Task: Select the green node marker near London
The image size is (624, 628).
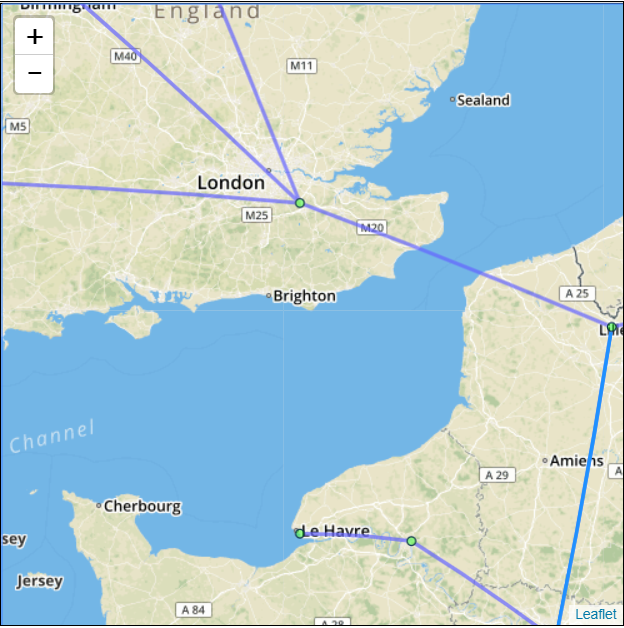Action: 300,203
